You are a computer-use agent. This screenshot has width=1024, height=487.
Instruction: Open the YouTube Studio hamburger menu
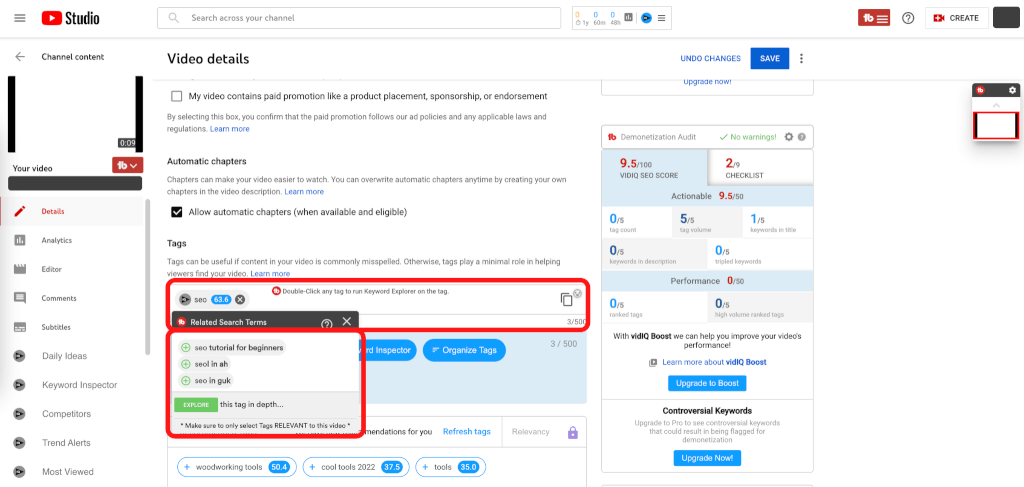20,18
